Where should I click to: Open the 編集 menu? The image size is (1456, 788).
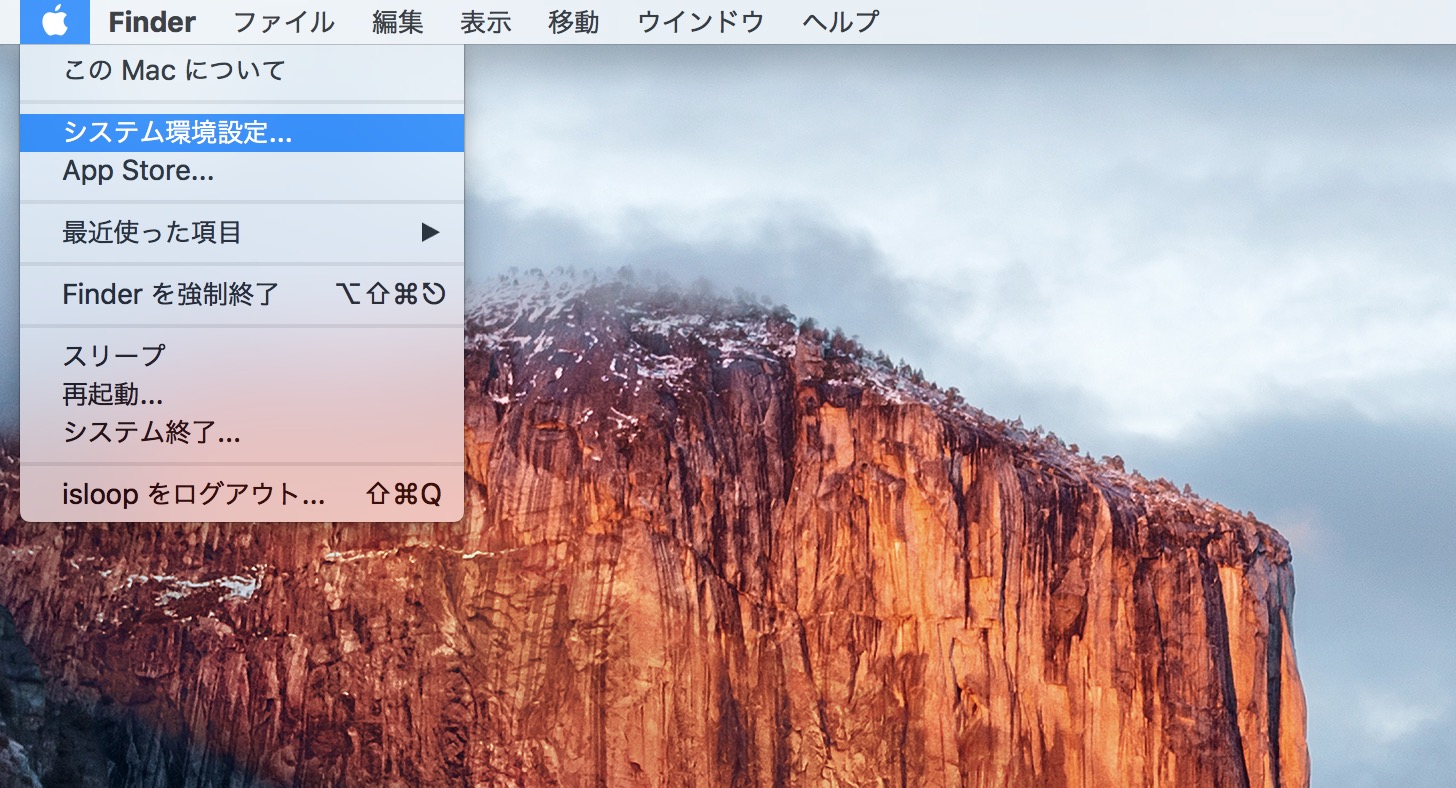click(397, 21)
